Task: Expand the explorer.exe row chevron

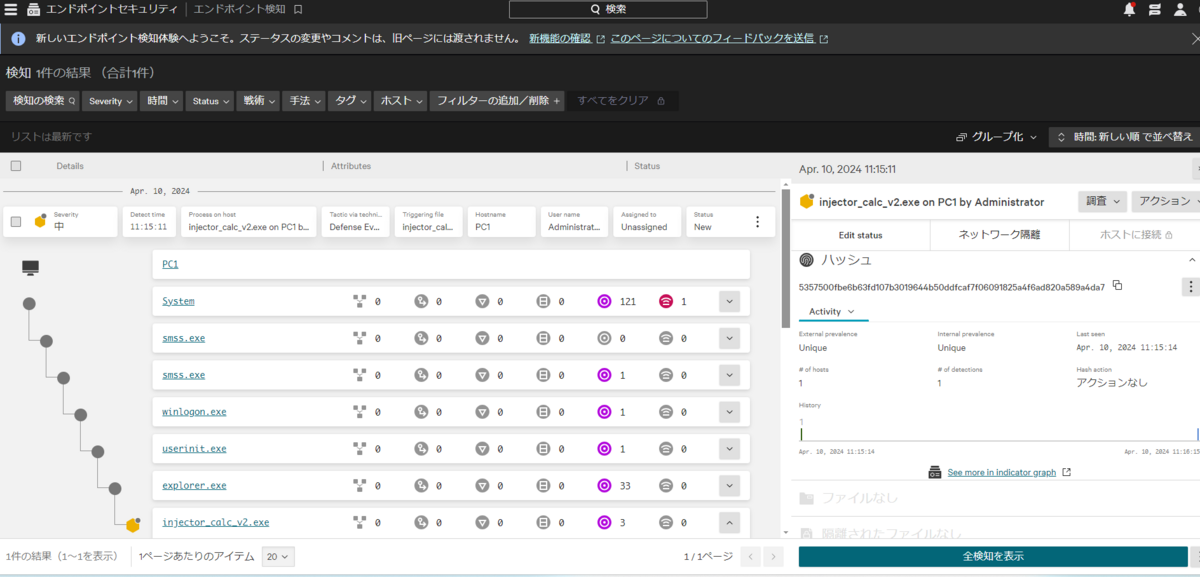Action: point(729,486)
